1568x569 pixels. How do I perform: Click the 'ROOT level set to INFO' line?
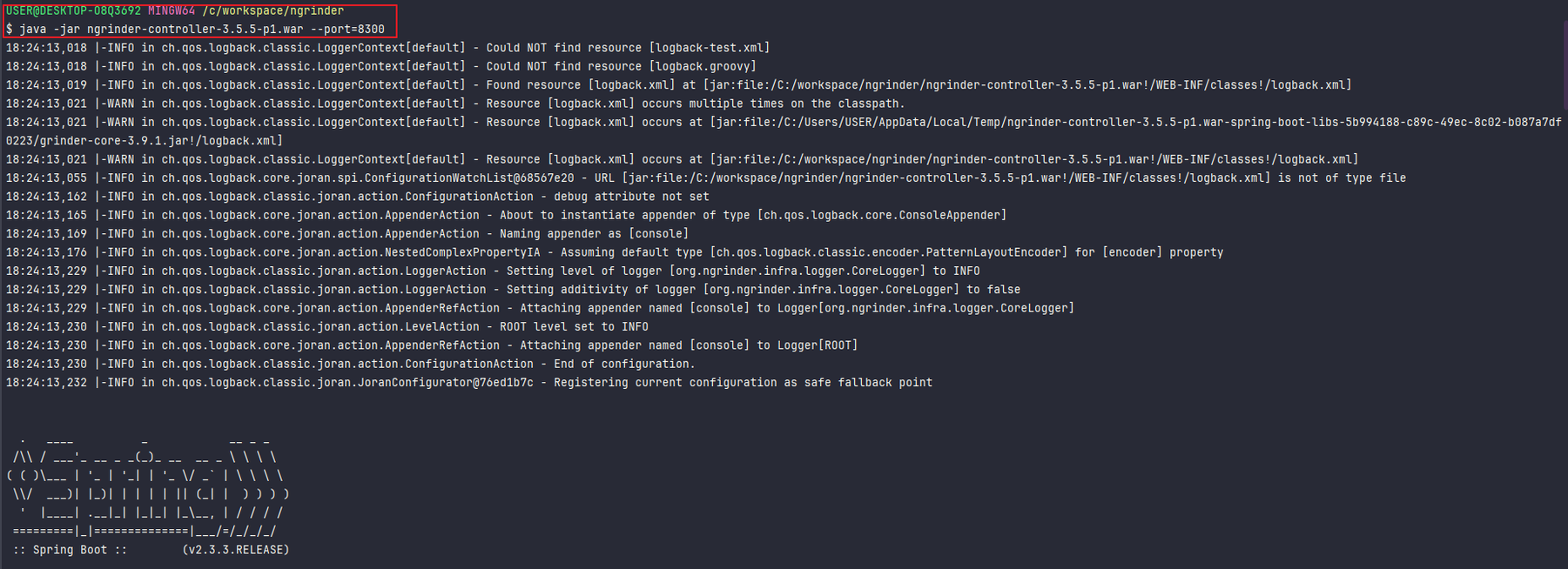(327, 327)
